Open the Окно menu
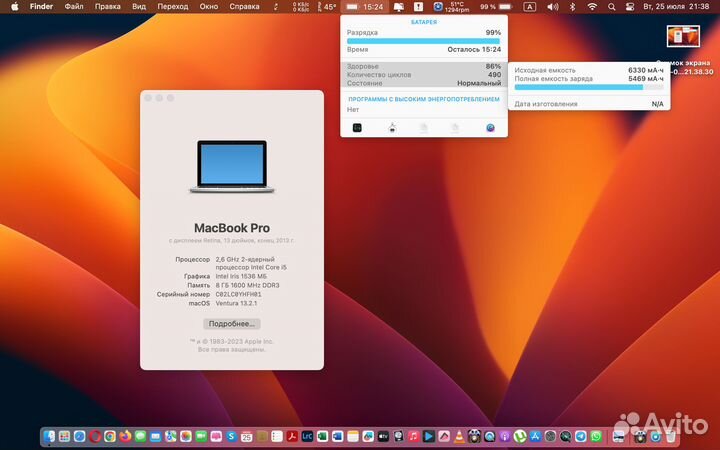This screenshot has height=450, width=720. (x=208, y=6)
